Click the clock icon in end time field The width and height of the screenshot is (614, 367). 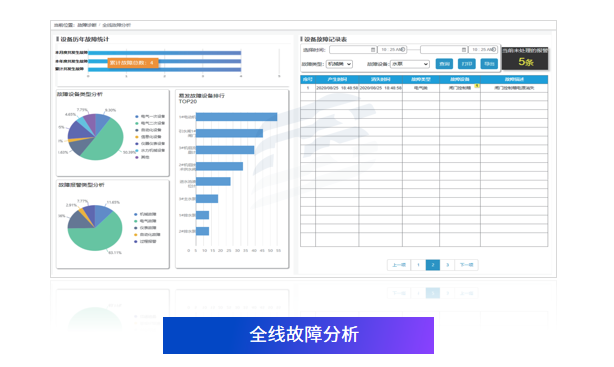tap(494, 49)
